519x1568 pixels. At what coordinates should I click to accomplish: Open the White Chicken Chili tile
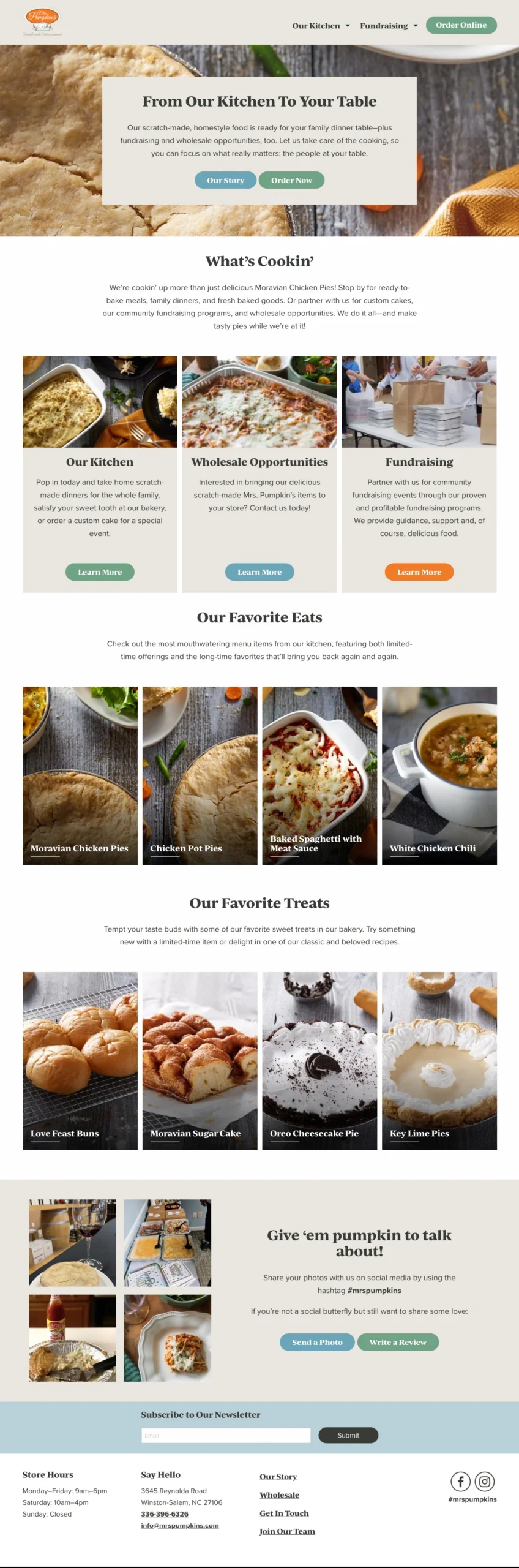(439, 775)
